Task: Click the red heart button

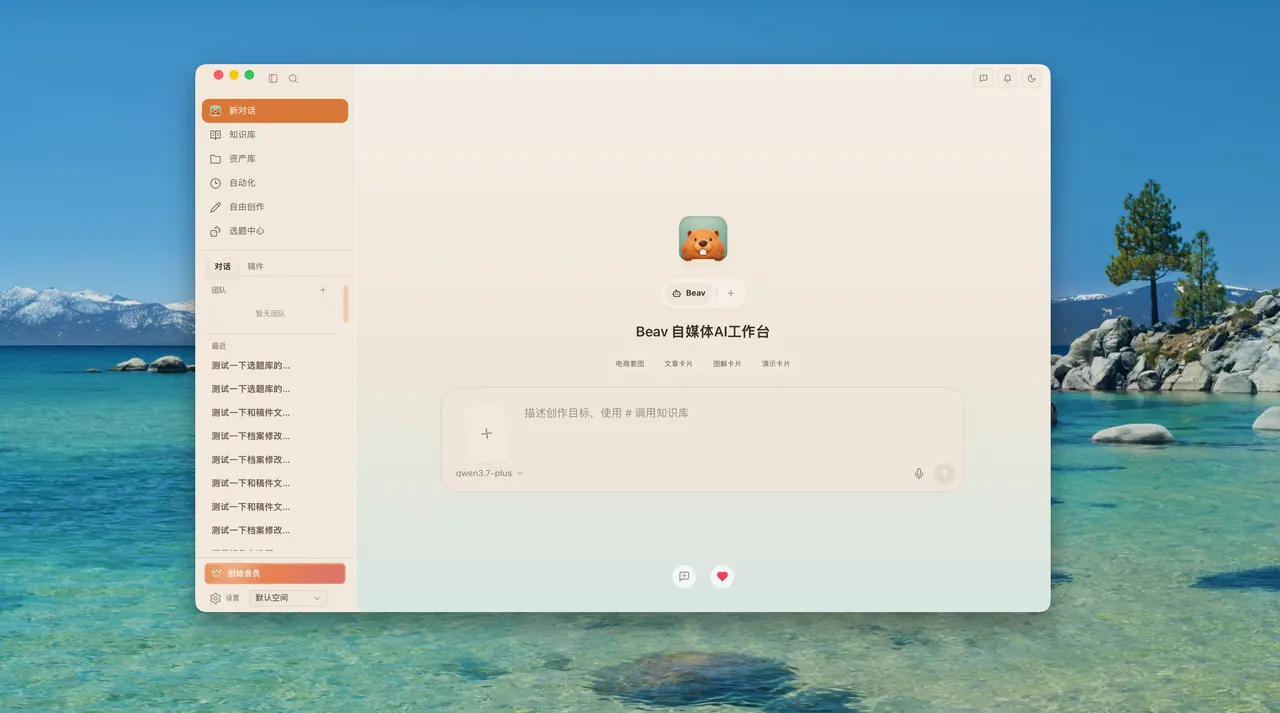Action: click(x=722, y=576)
